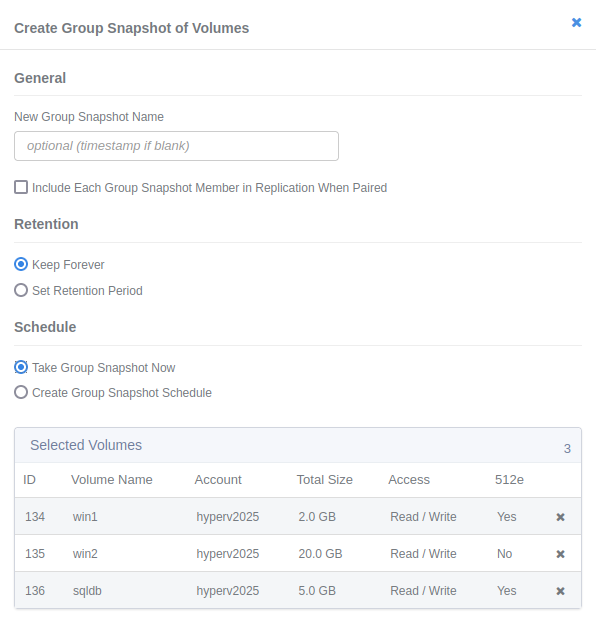
Task: Choose Set Retention Period option
Action: [x=21, y=290]
